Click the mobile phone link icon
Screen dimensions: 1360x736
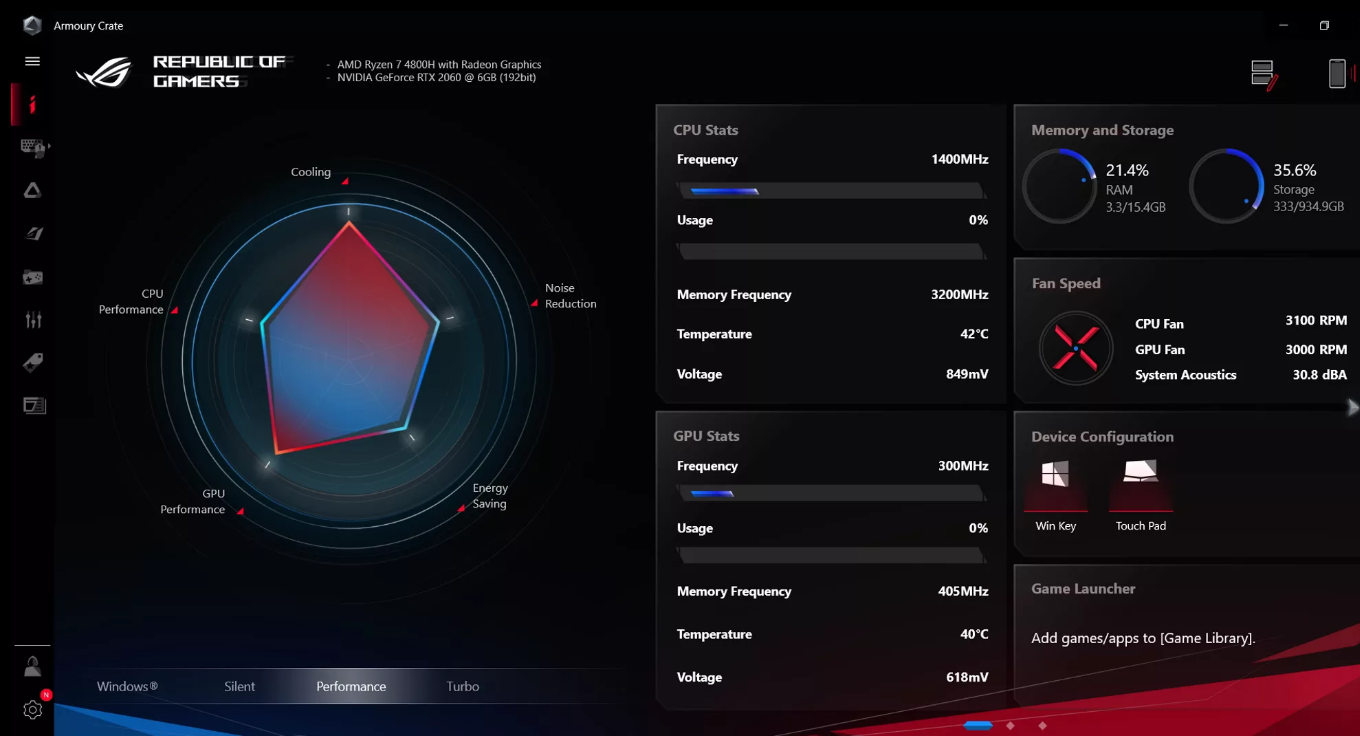pos(1337,73)
